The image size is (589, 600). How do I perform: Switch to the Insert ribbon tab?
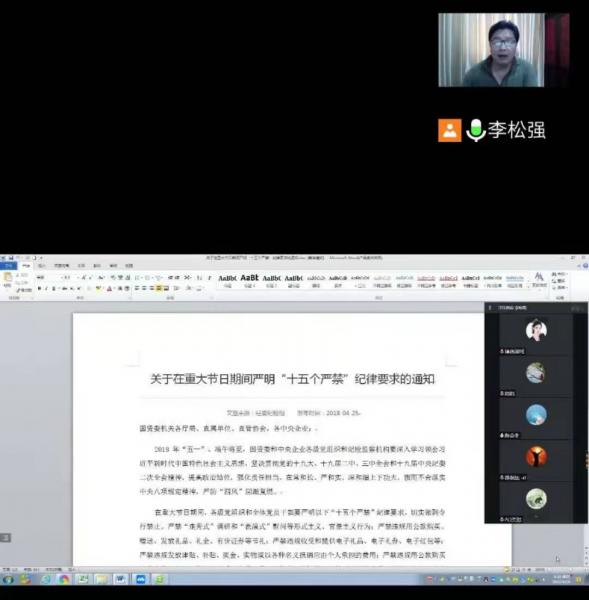tap(42, 266)
